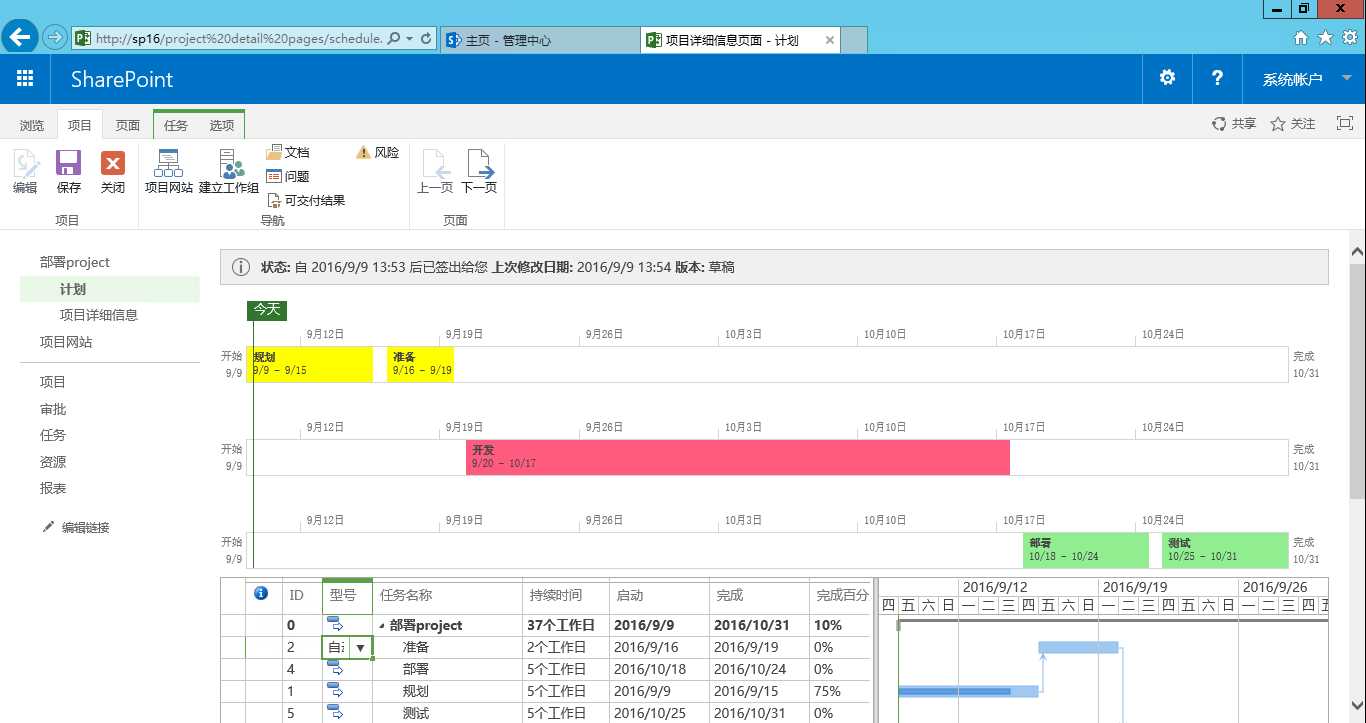Open task mode dropdown in 准备 row
The height and width of the screenshot is (723, 1366).
pos(360,647)
